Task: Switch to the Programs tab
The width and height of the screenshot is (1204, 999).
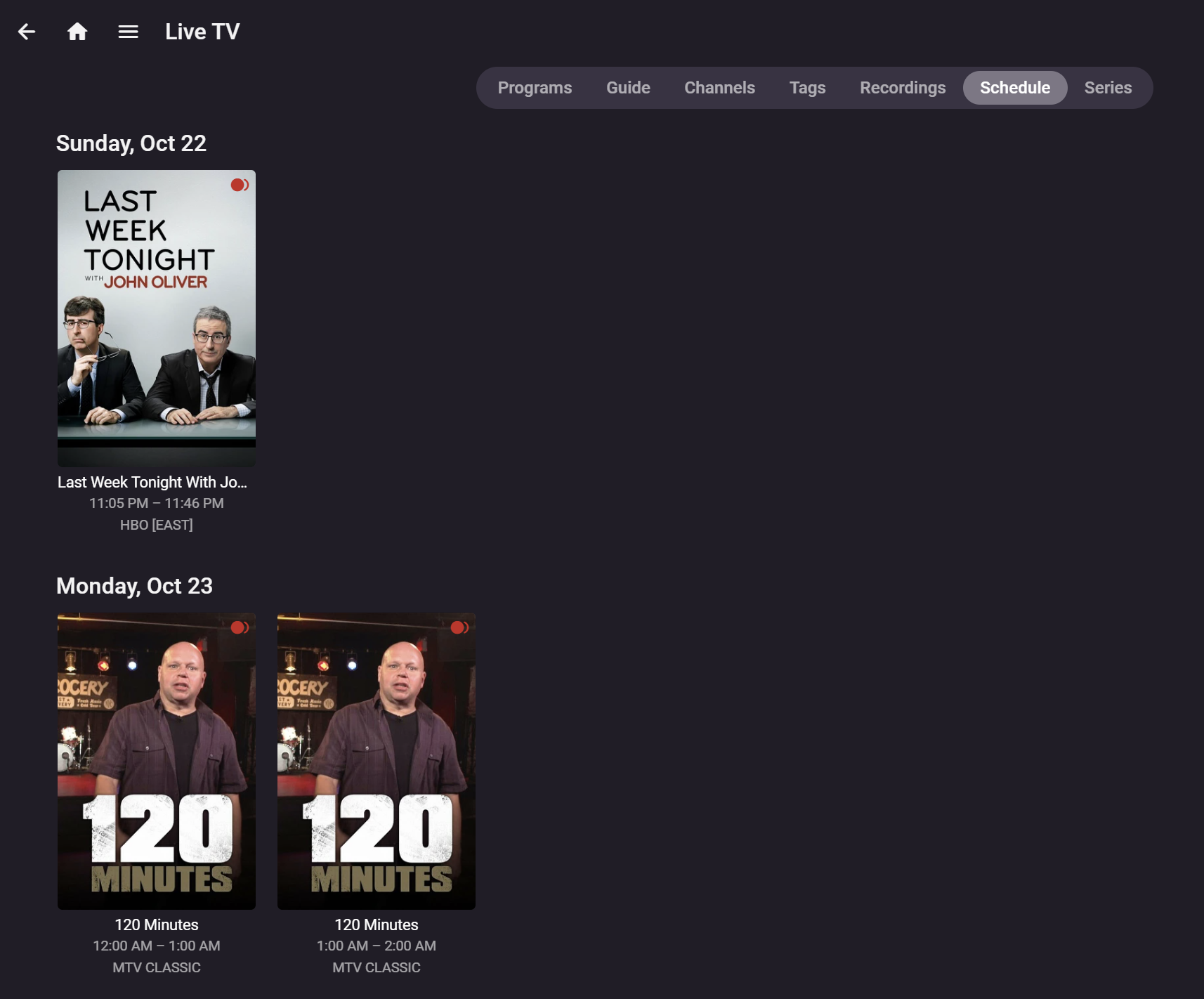Action: pyautogui.click(x=535, y=88)
